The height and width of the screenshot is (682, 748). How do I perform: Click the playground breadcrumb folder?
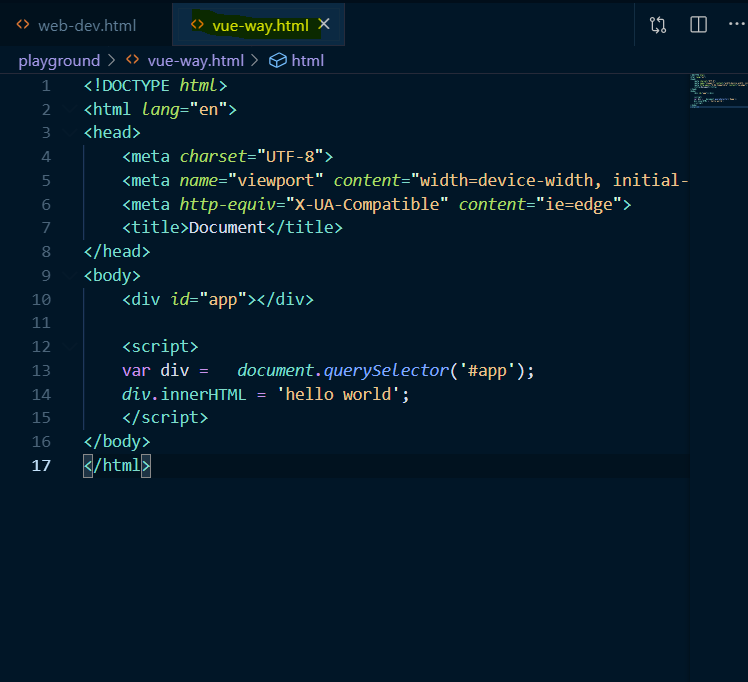point(59,61)
